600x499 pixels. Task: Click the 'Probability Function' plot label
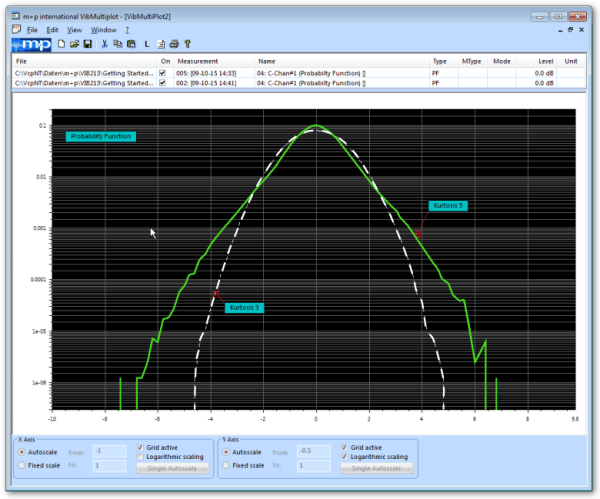(x=101, y=136)
